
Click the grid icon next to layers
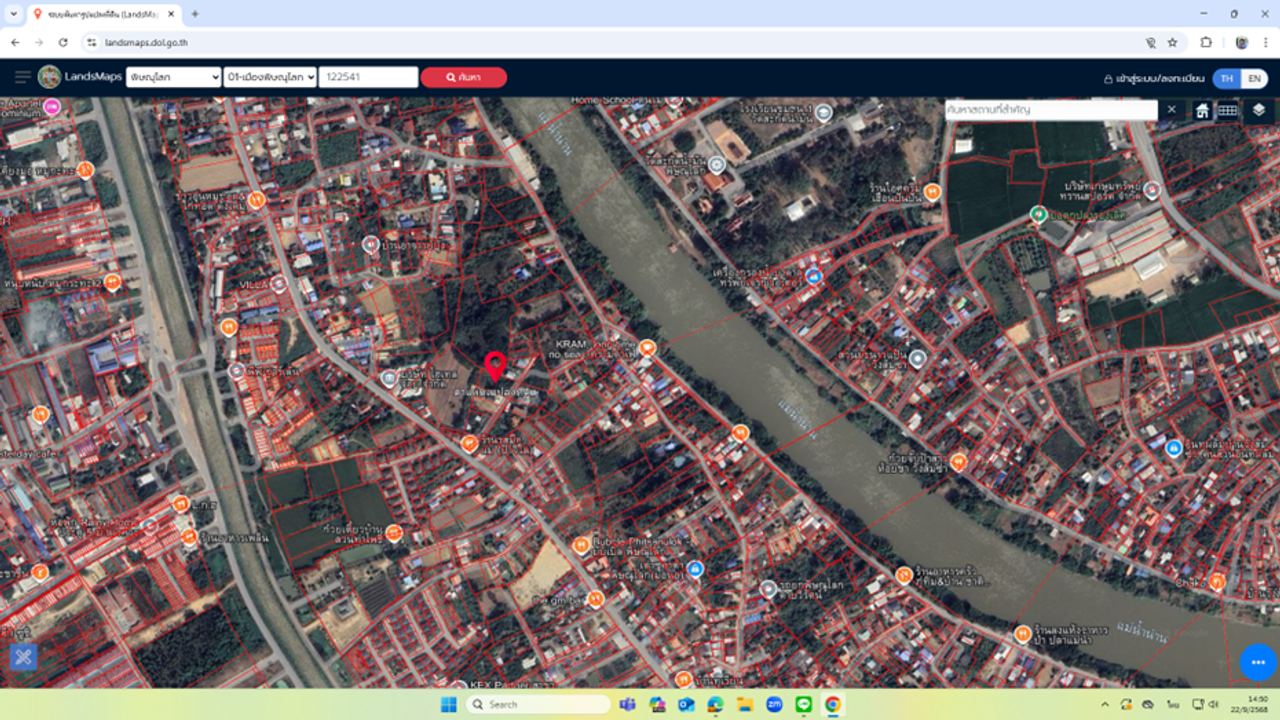[1228, 110]
